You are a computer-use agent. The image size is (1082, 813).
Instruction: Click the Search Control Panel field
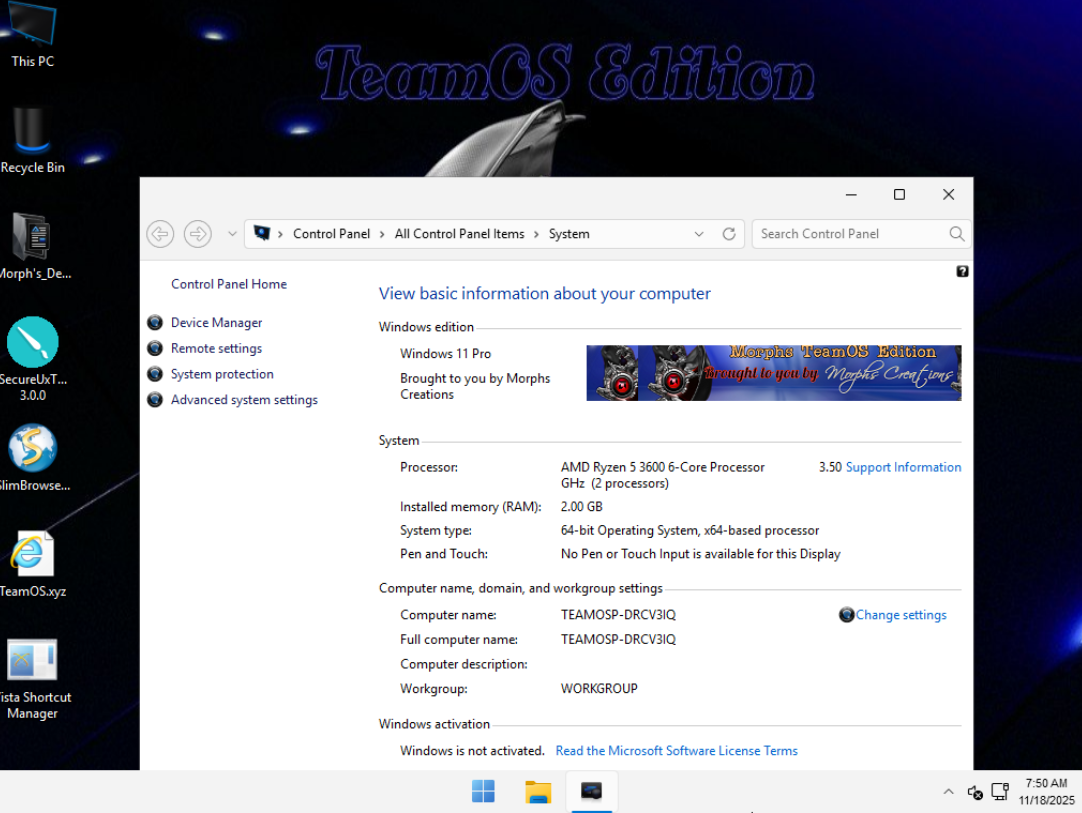click(x=850, y=234)
